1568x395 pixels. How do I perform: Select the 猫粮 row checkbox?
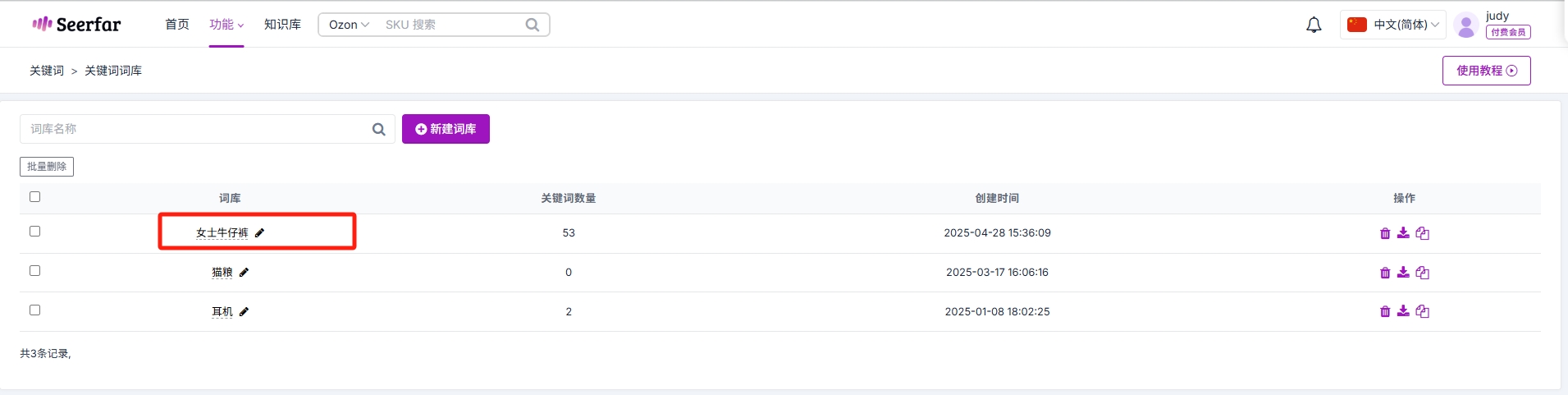click(x=34, y=271)
